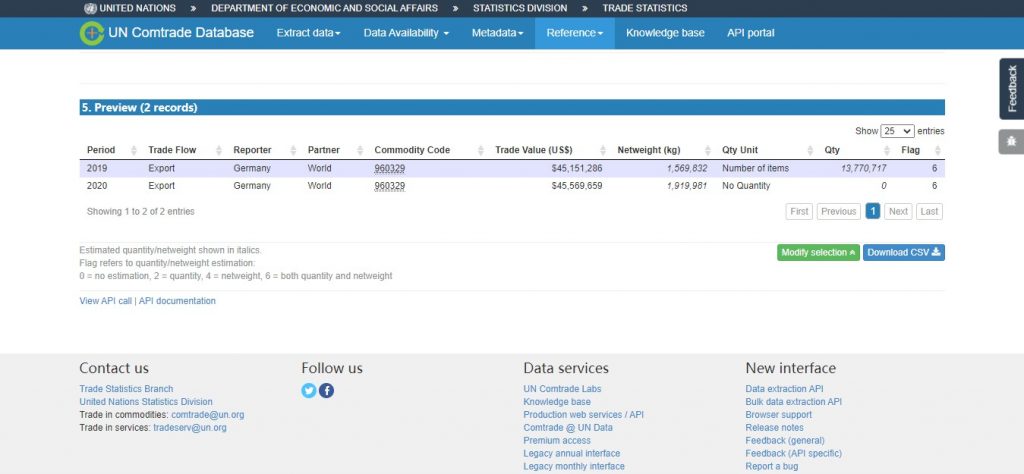Click the Last pagination button
The width and height of the screenshot is (1024, 474).
pyautogui.click(x=929, y=212)
